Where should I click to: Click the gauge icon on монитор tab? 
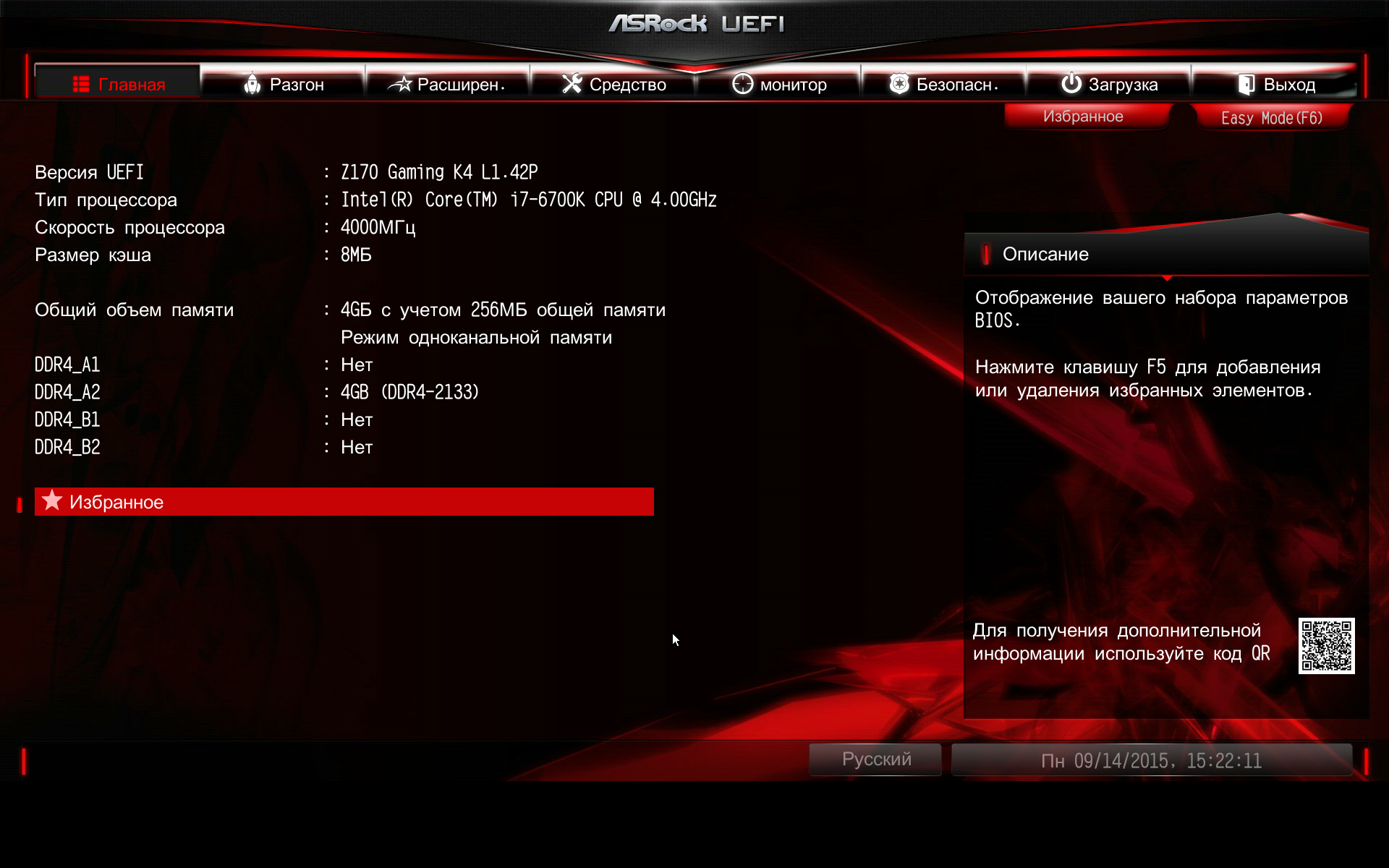[x=742, y=85]
